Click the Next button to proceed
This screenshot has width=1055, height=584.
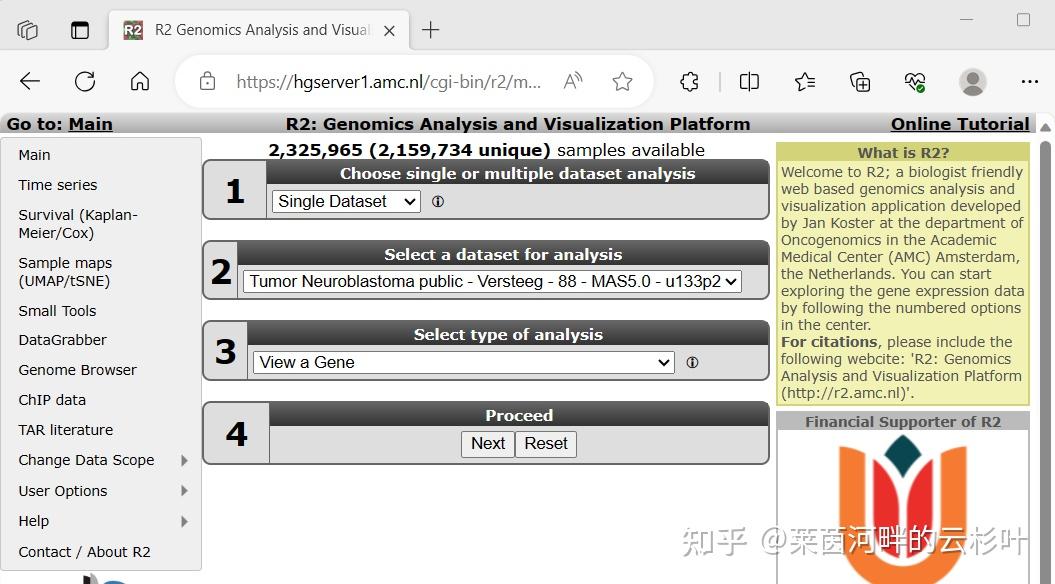(487, 443)
